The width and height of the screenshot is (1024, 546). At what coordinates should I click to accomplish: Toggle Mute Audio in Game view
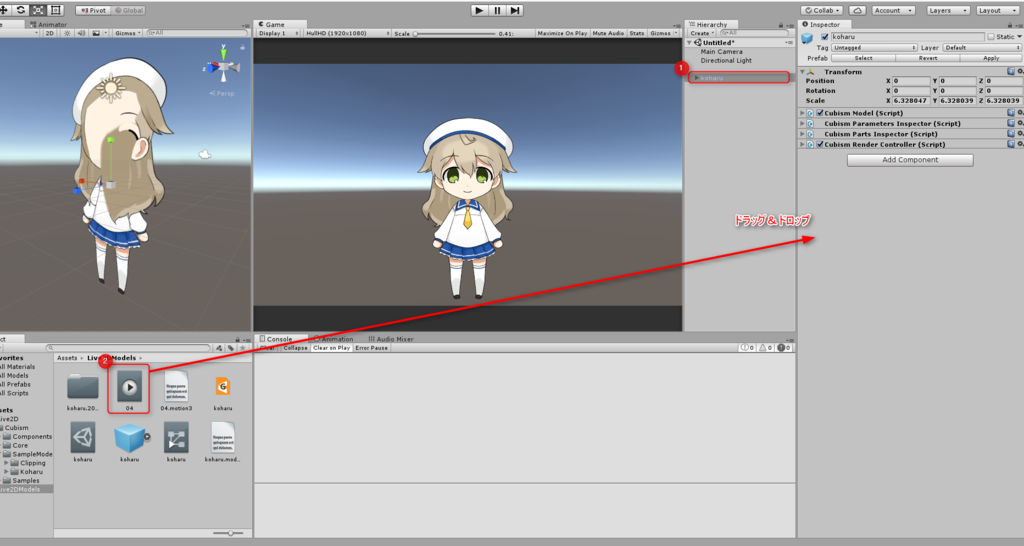pyautogui.click(x=608, y=33)
